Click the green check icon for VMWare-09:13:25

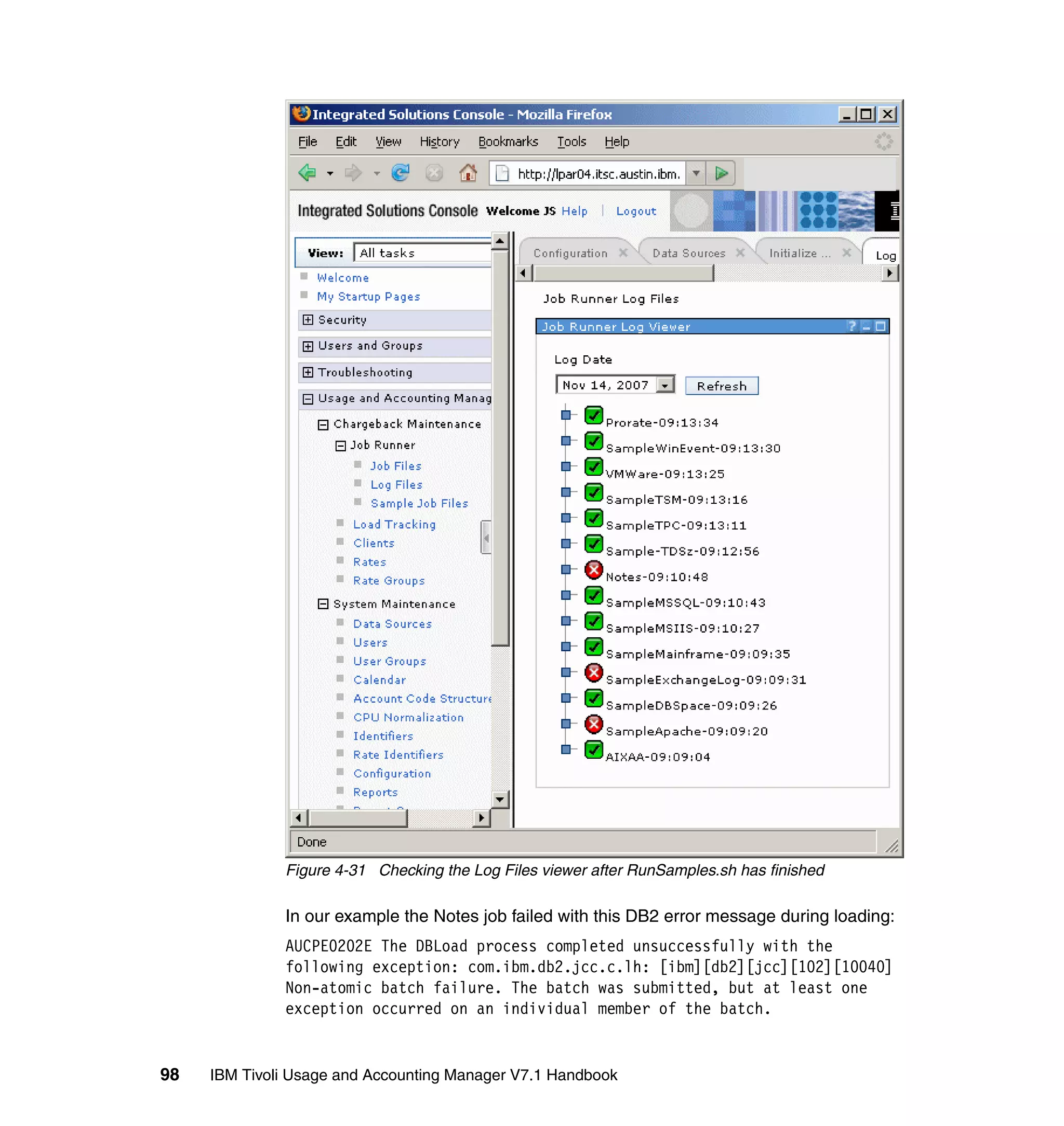pos(593,466)
